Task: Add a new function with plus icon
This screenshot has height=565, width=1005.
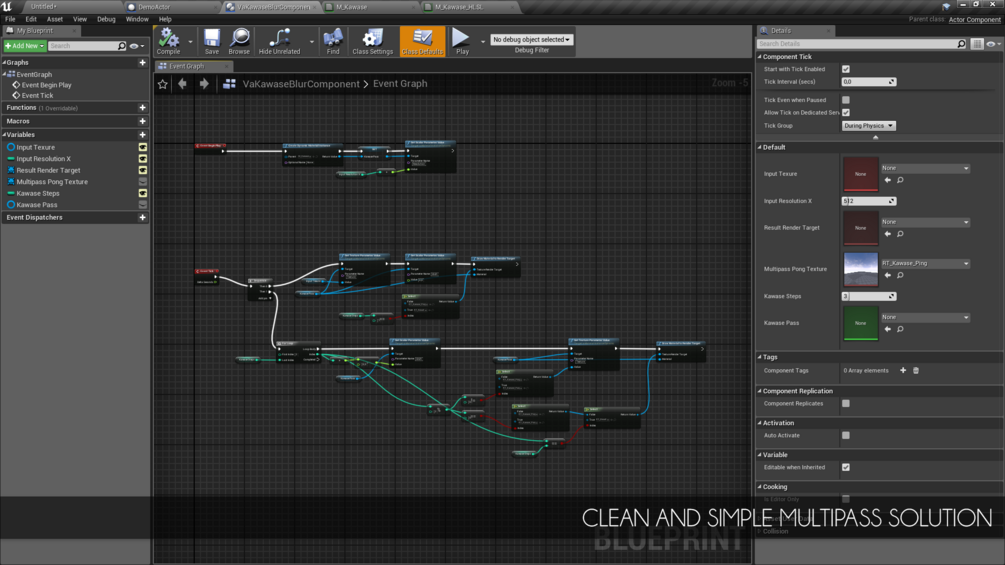Action: 142,108
